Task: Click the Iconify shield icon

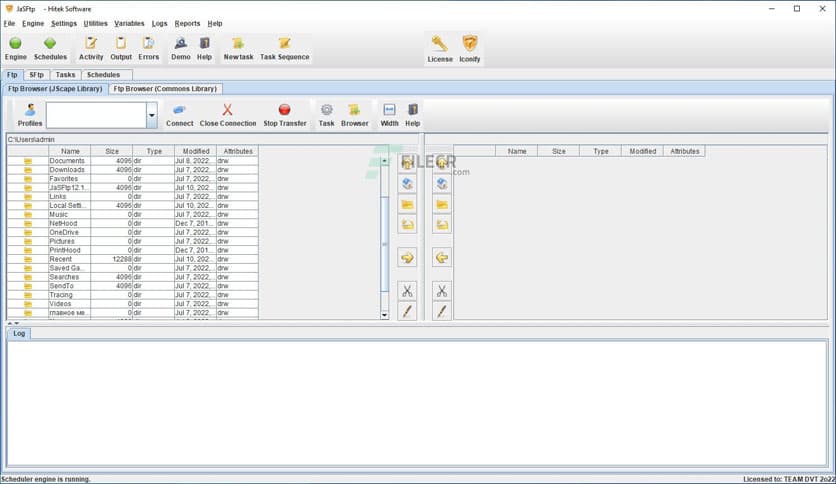Action: click(469, 44)
